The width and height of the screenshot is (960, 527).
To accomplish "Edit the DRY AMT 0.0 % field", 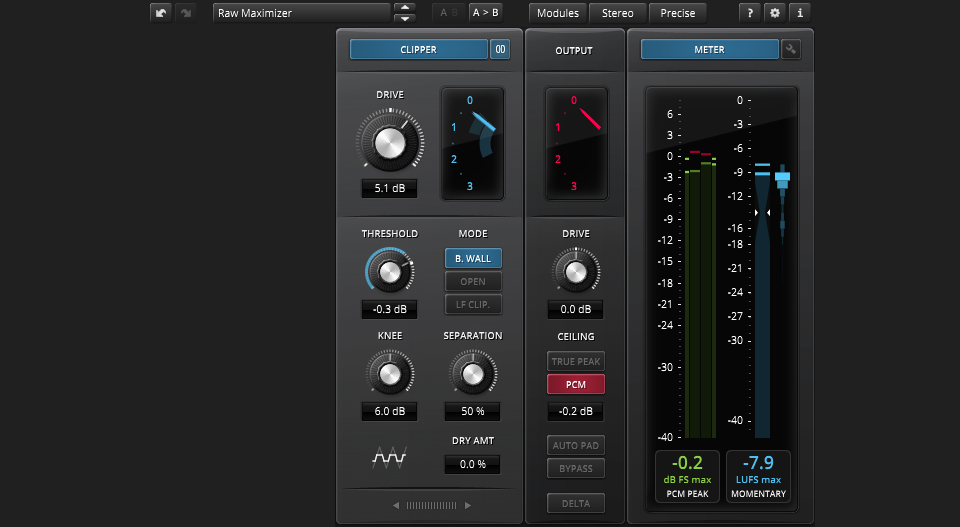I will click(x=472, y=465).
